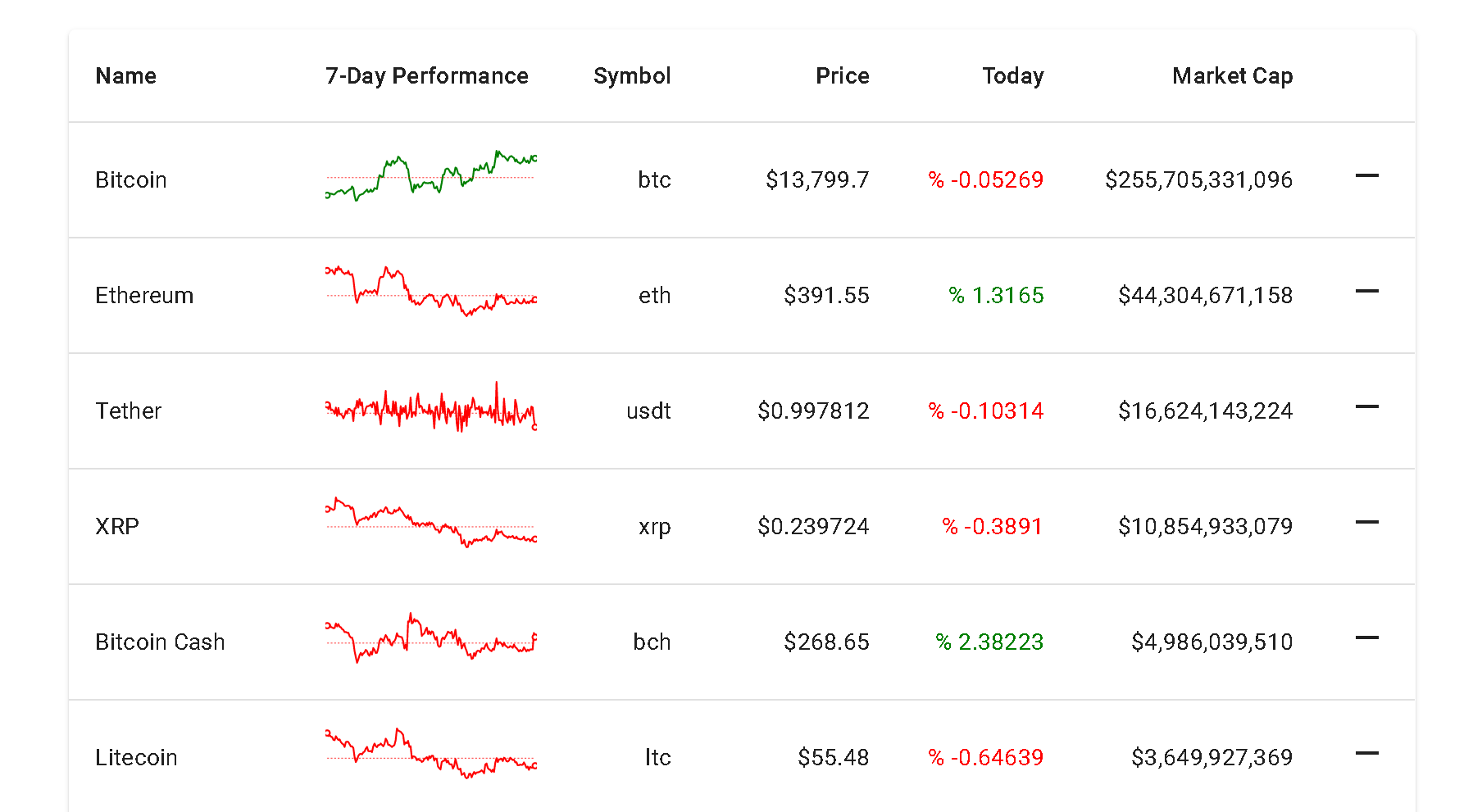Viewport: 1473px width, 812px height.
Task: Open the Ethereum 7-day sparkline chart
Action: click(431, 291)
